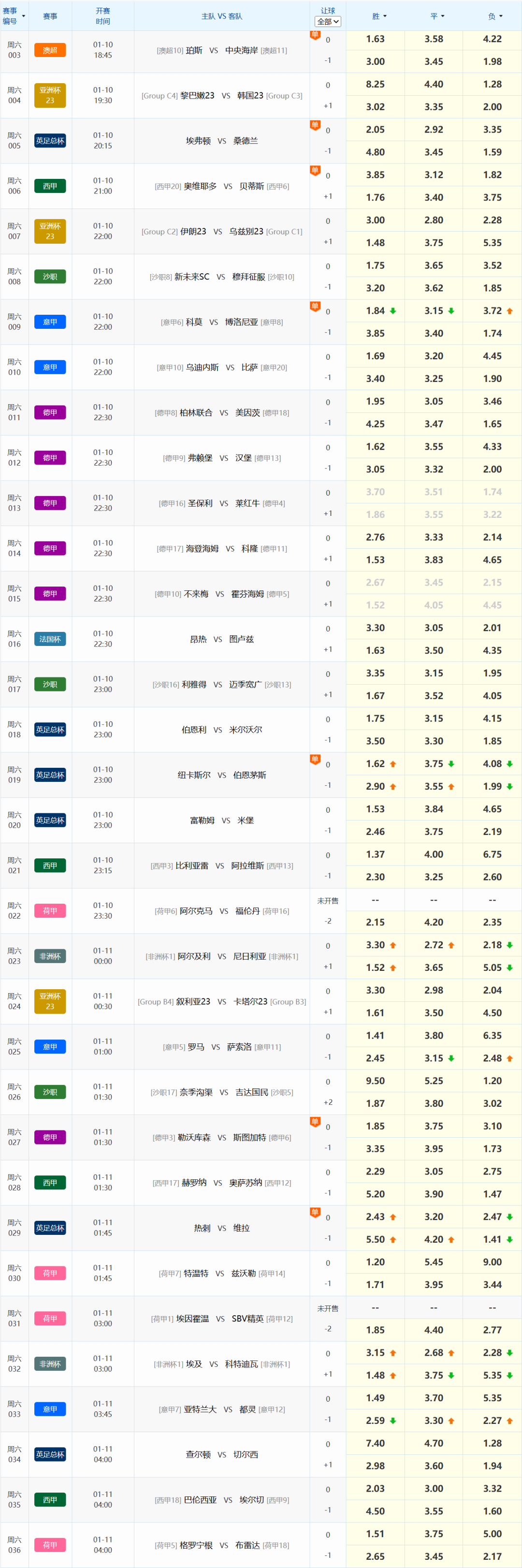Click the 赛事 column header
This screenshot has width=522, height=1568.
pyautogui.click(x=50, y=16)
